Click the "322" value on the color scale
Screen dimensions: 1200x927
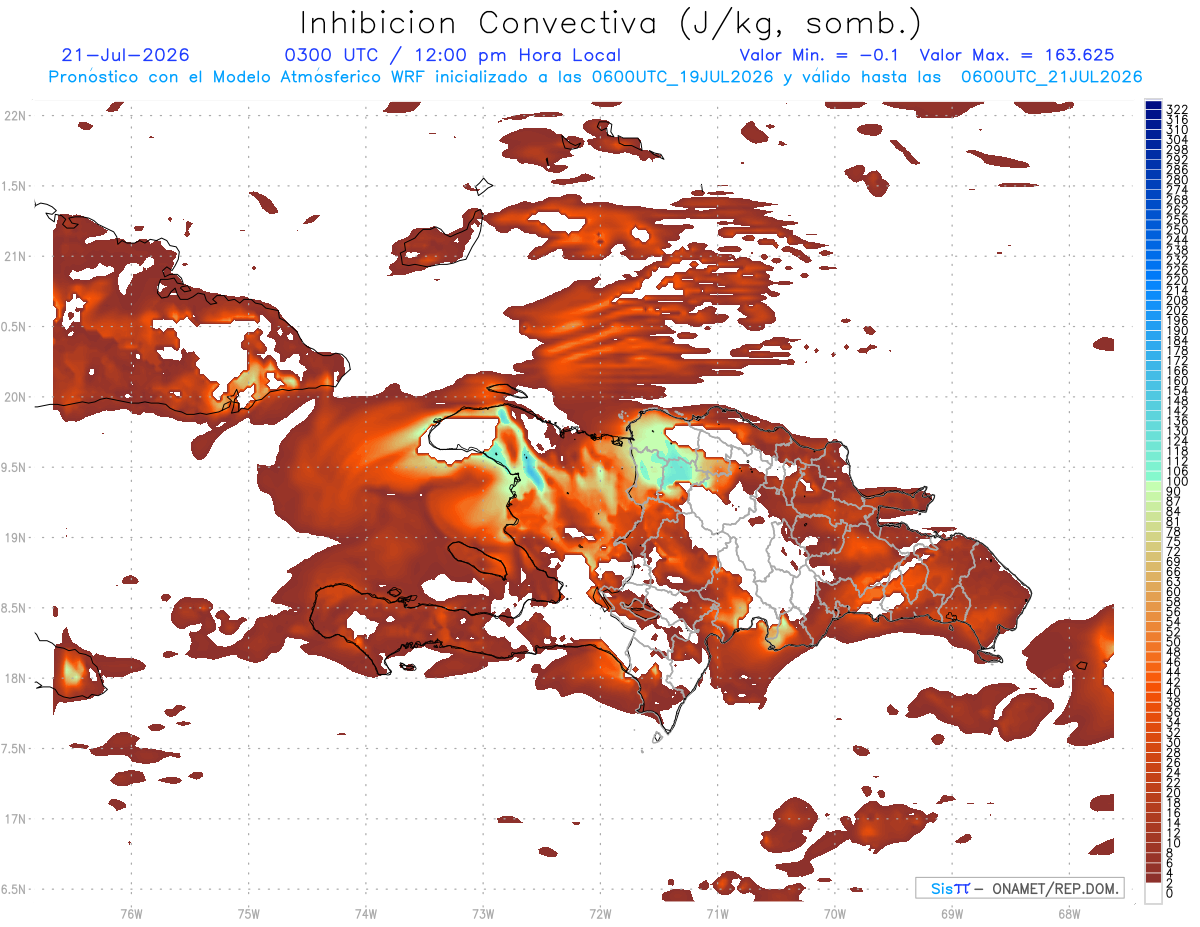pyautogui.click(x=1176, y=108)
